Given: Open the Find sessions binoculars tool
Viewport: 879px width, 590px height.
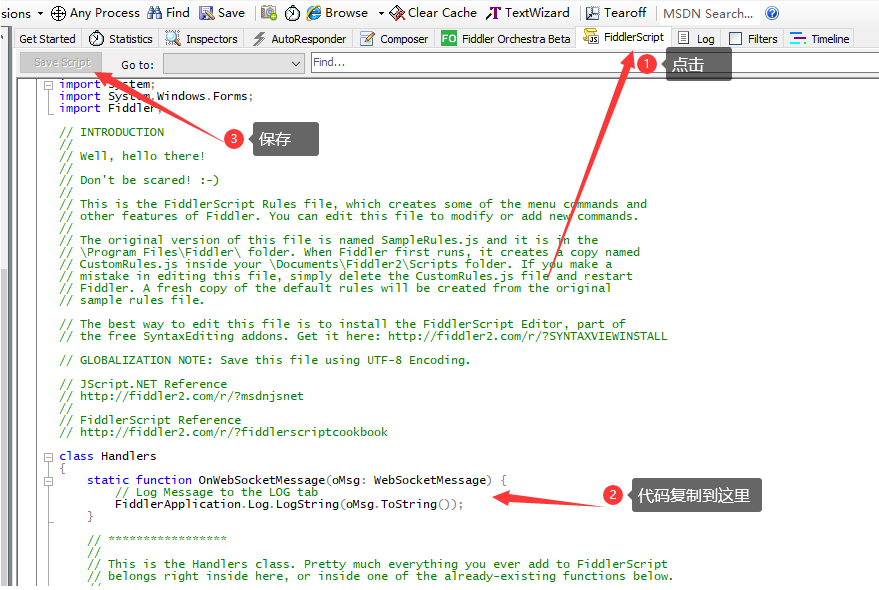Looking at the screenshot, I should coord(168,13).
